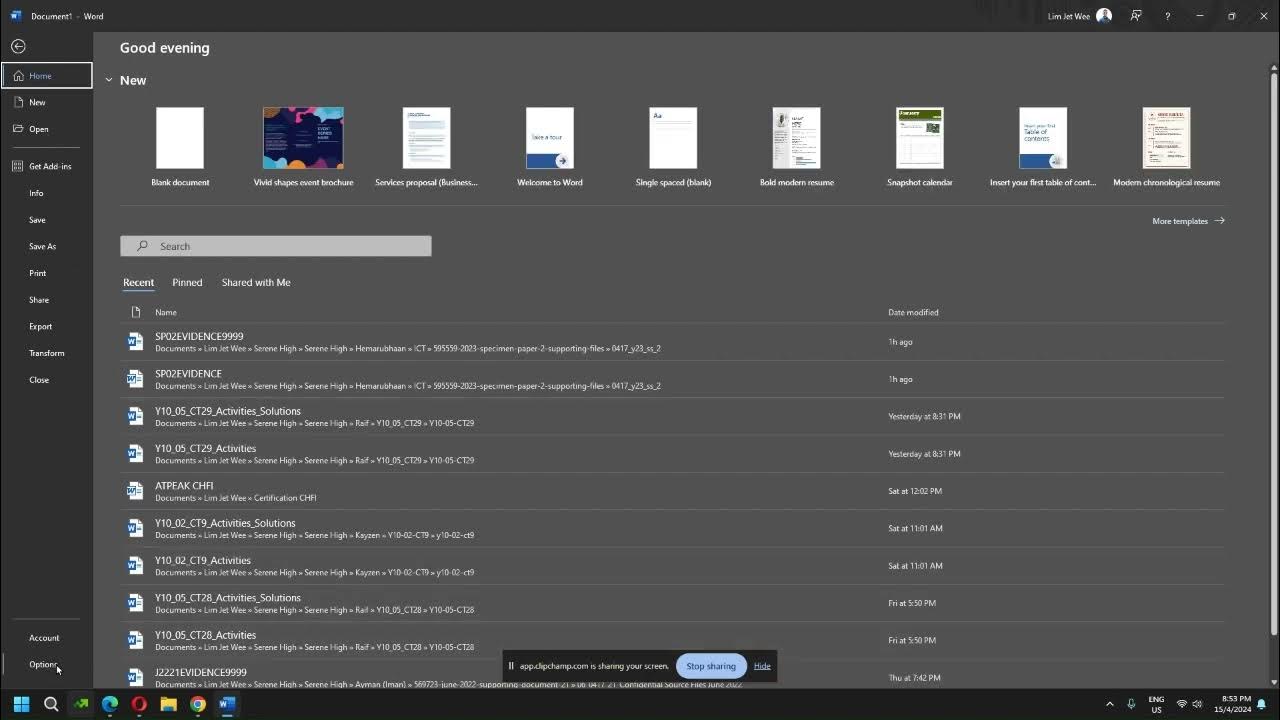Open the Lim Jet Wee account avatar

(x=1104, y=16)
